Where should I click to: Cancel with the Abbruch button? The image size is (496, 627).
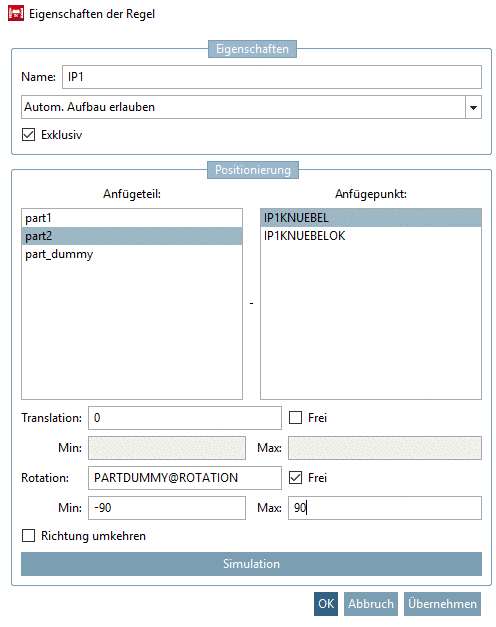371,604
